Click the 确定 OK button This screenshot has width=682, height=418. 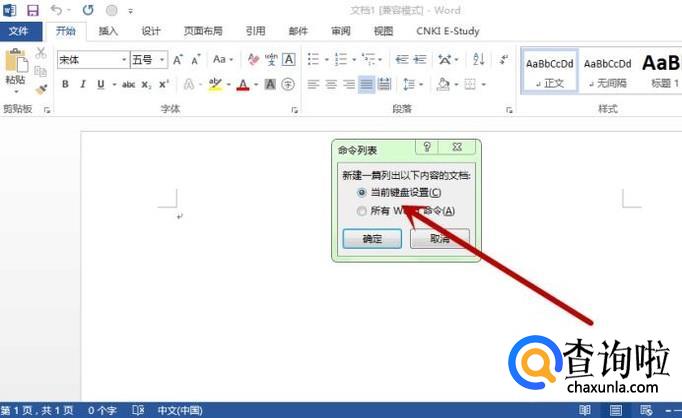click(372, 239)
